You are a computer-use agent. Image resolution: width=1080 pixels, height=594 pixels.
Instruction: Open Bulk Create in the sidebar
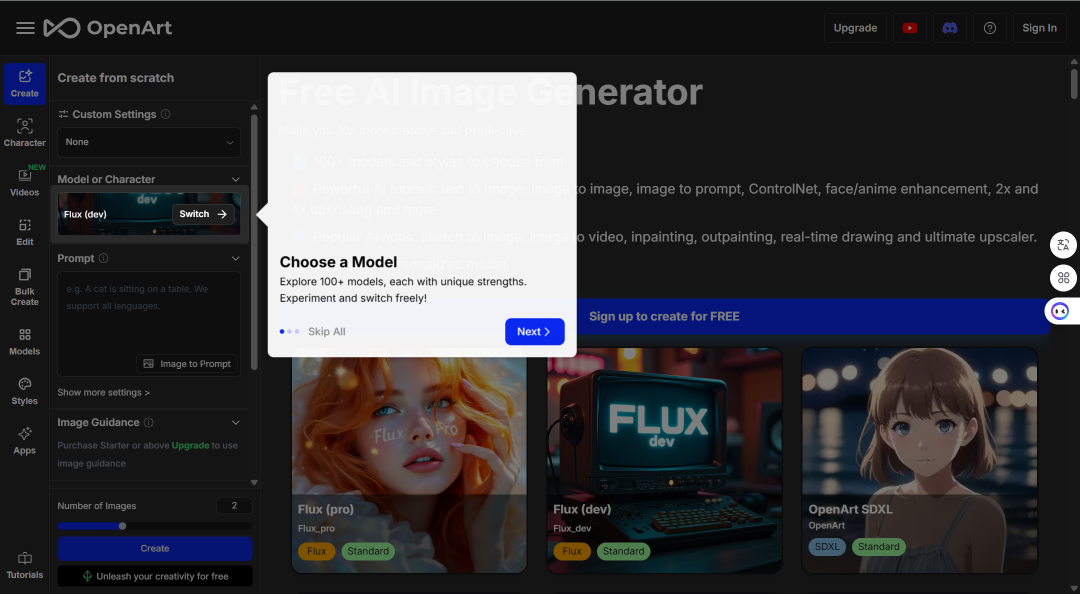coord(25,287)
